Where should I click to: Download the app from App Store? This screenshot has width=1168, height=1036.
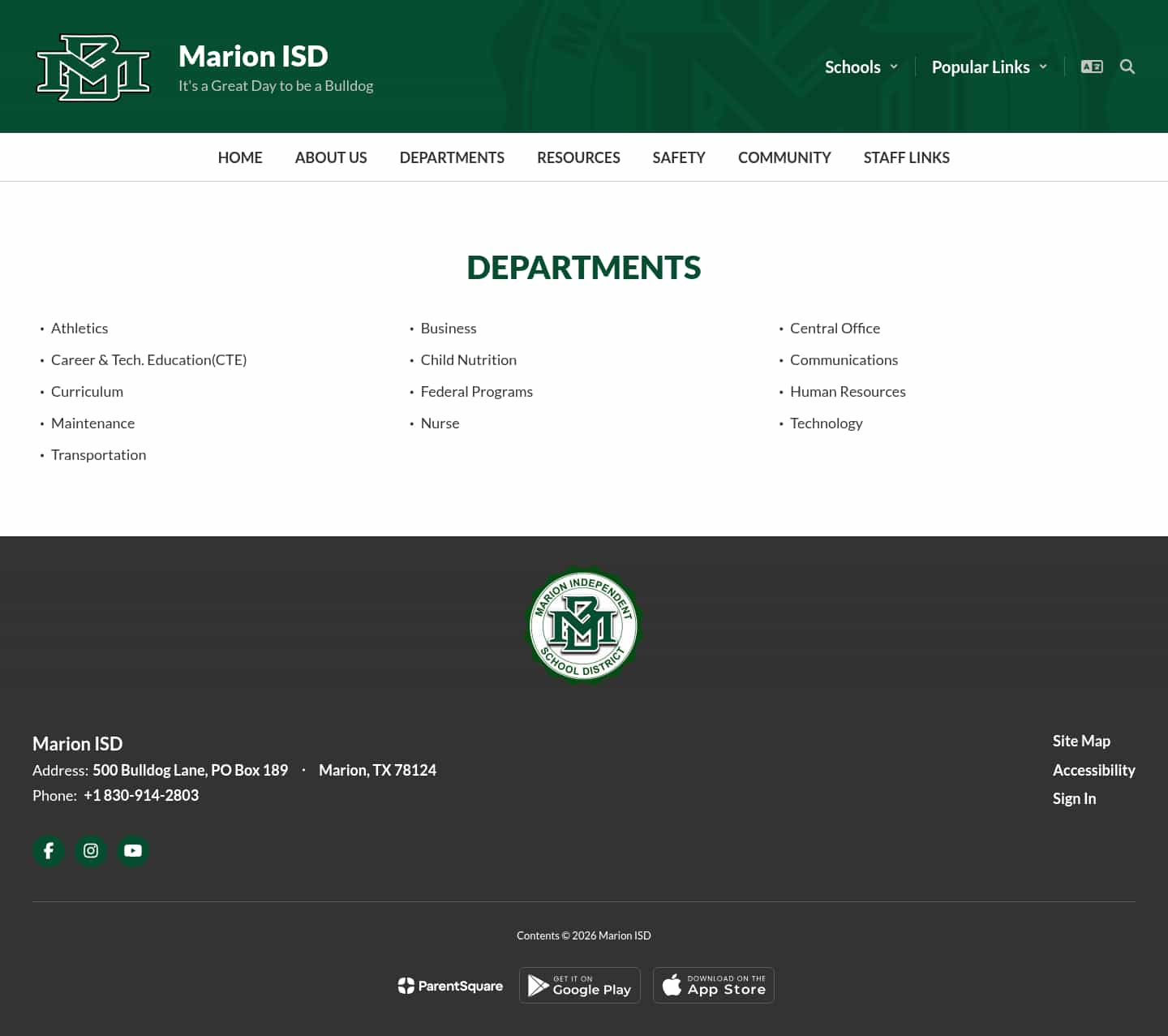point(714,985)
